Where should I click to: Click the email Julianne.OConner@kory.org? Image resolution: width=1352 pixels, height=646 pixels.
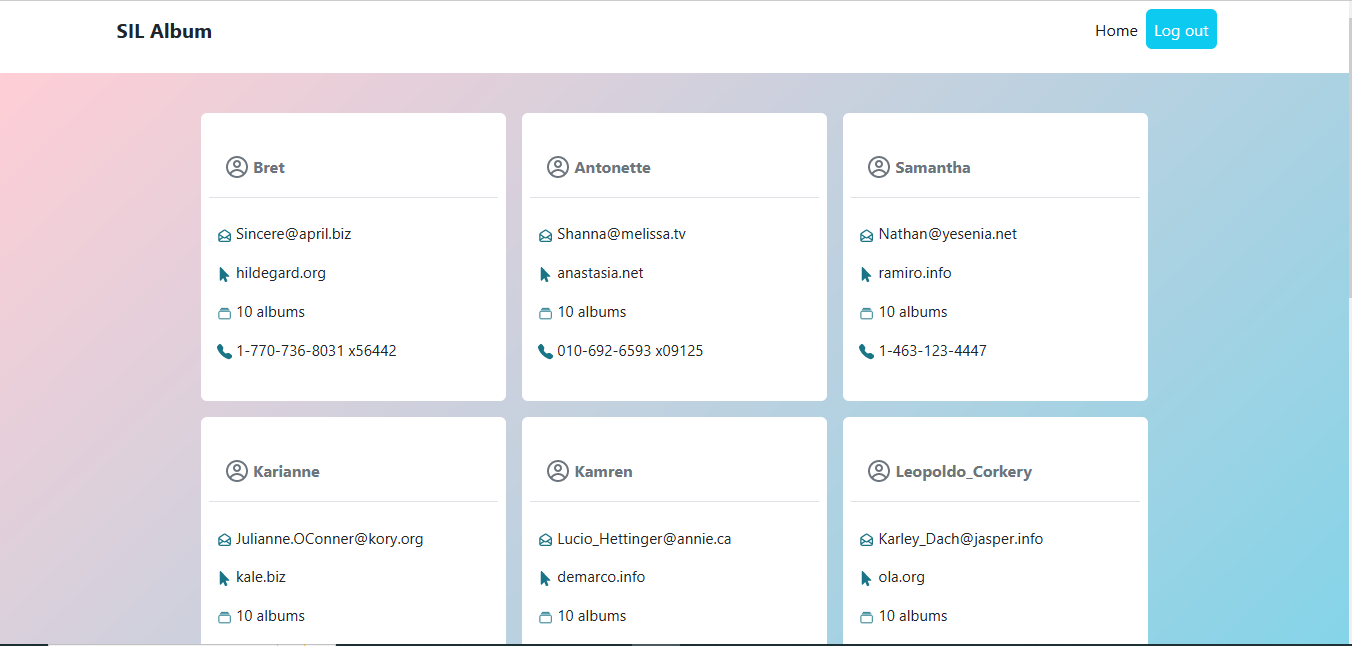(330, 538)
